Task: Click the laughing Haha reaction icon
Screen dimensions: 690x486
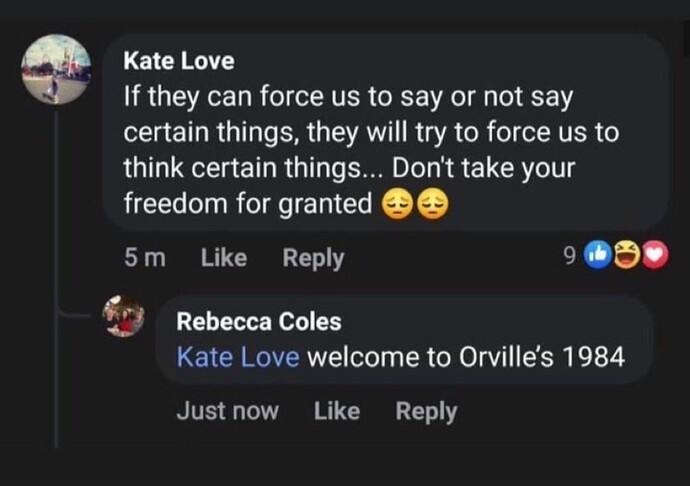Action: [x=627, y=255]
